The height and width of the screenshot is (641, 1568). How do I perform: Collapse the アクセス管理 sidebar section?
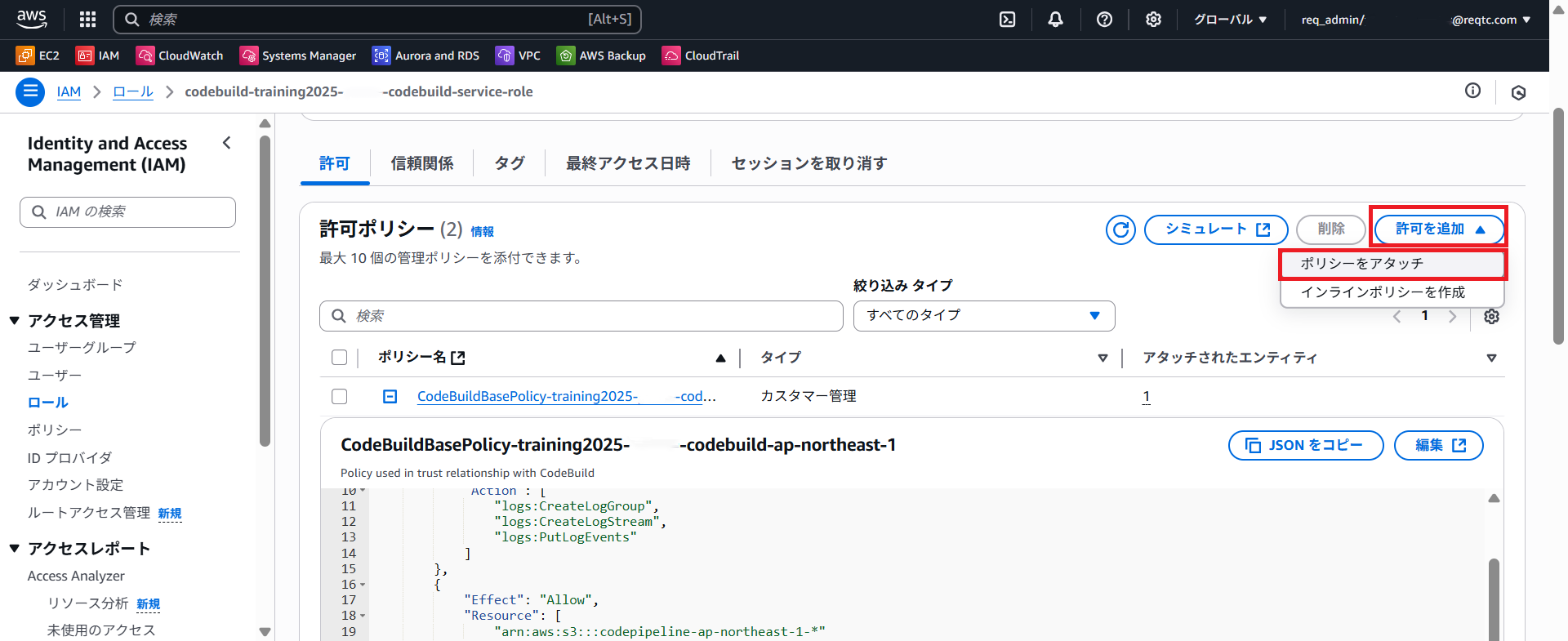click(x=14, y=320)
